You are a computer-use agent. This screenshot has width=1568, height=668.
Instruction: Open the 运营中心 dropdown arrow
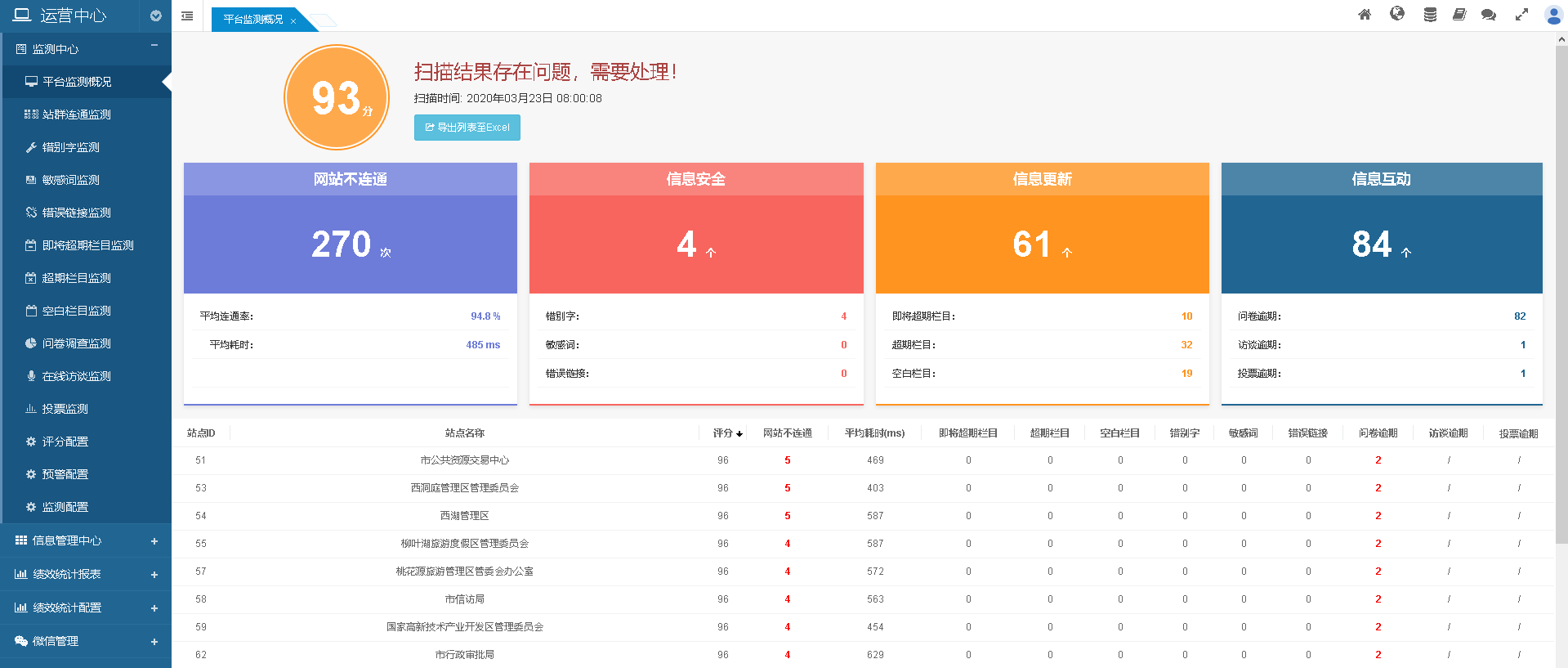pos(156,16)
